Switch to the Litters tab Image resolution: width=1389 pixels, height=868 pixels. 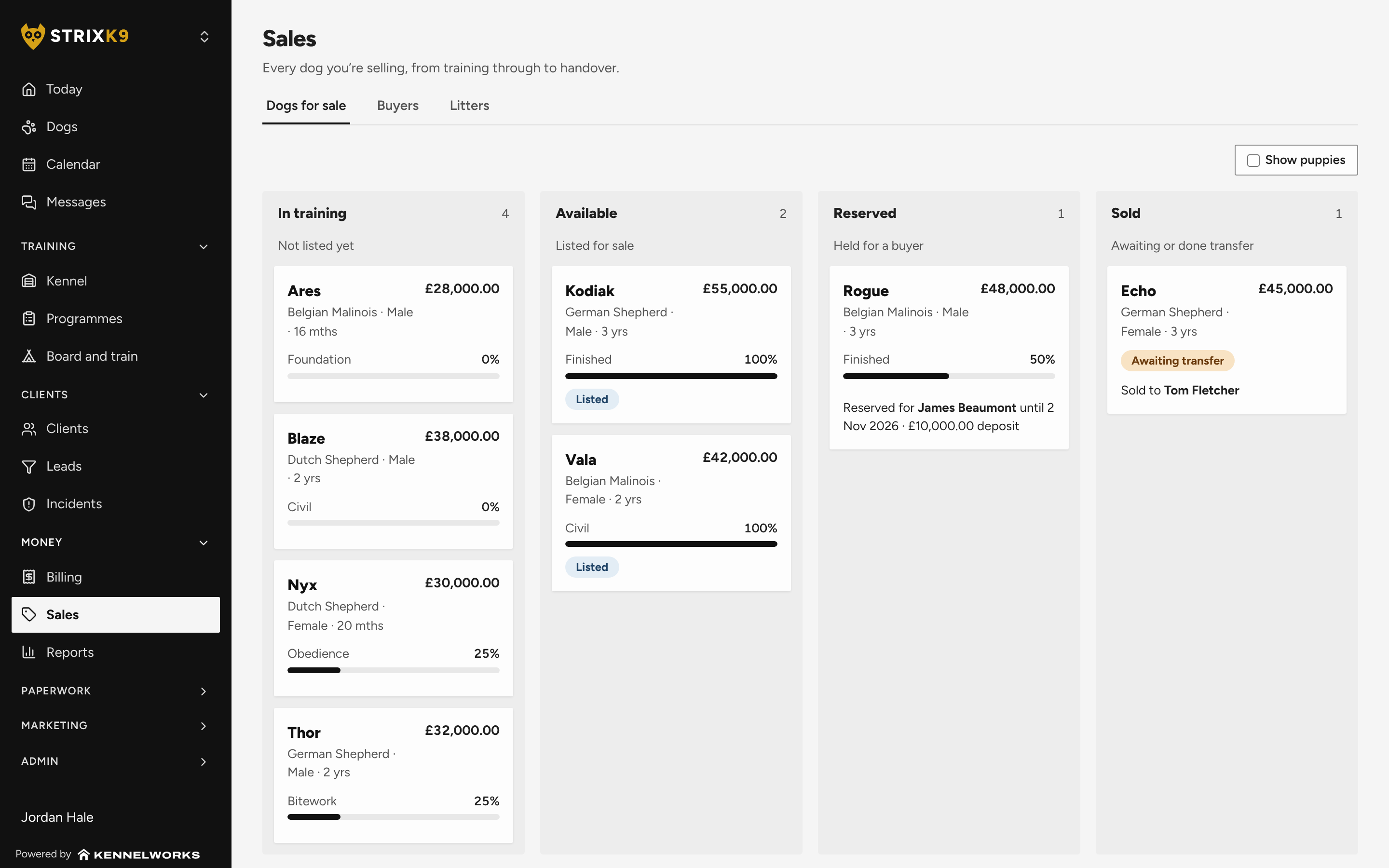[x=469, y=106]
